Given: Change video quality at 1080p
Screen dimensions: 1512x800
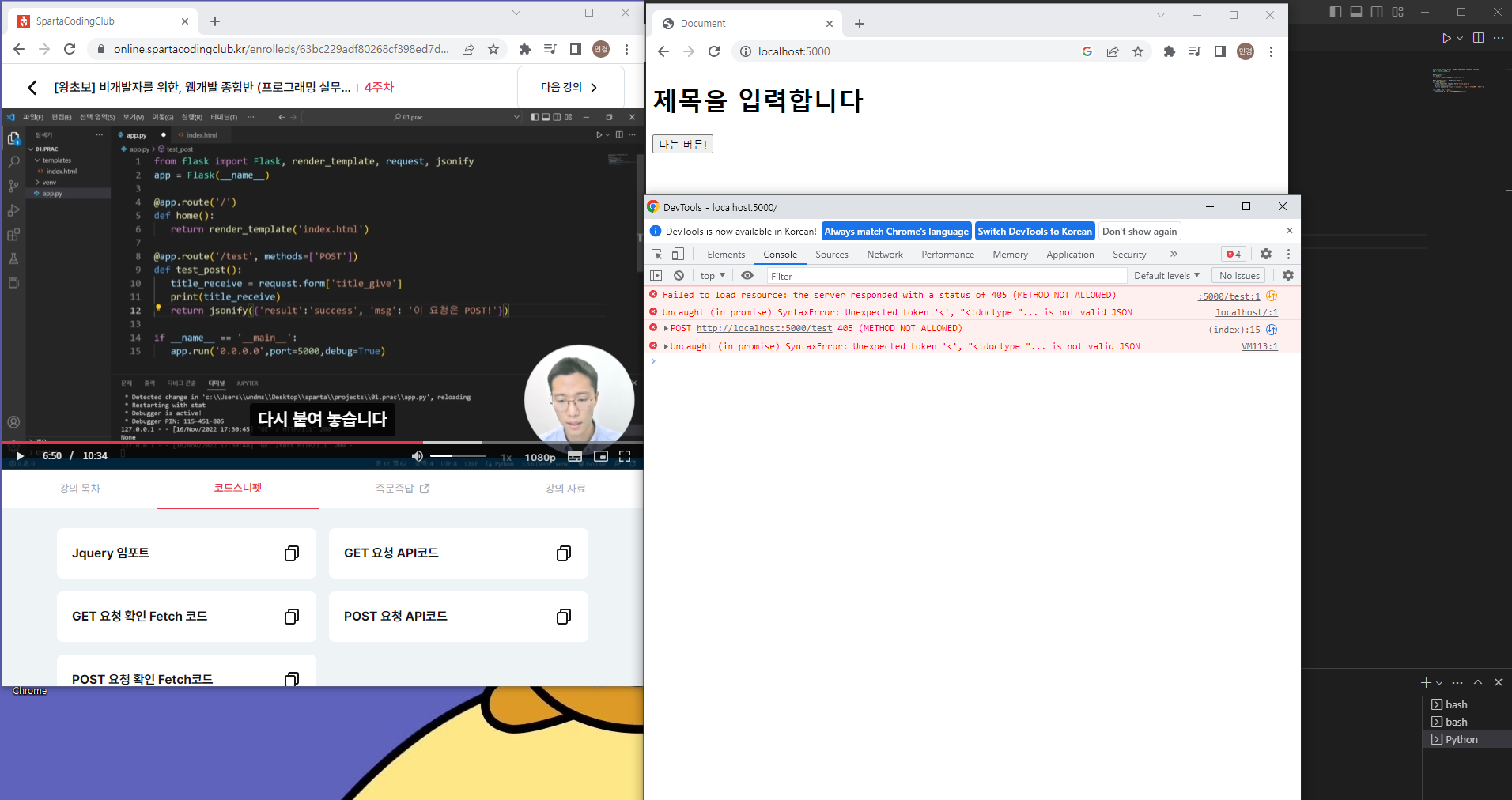Looking at the screenshot, I should [x=540, y=458].
